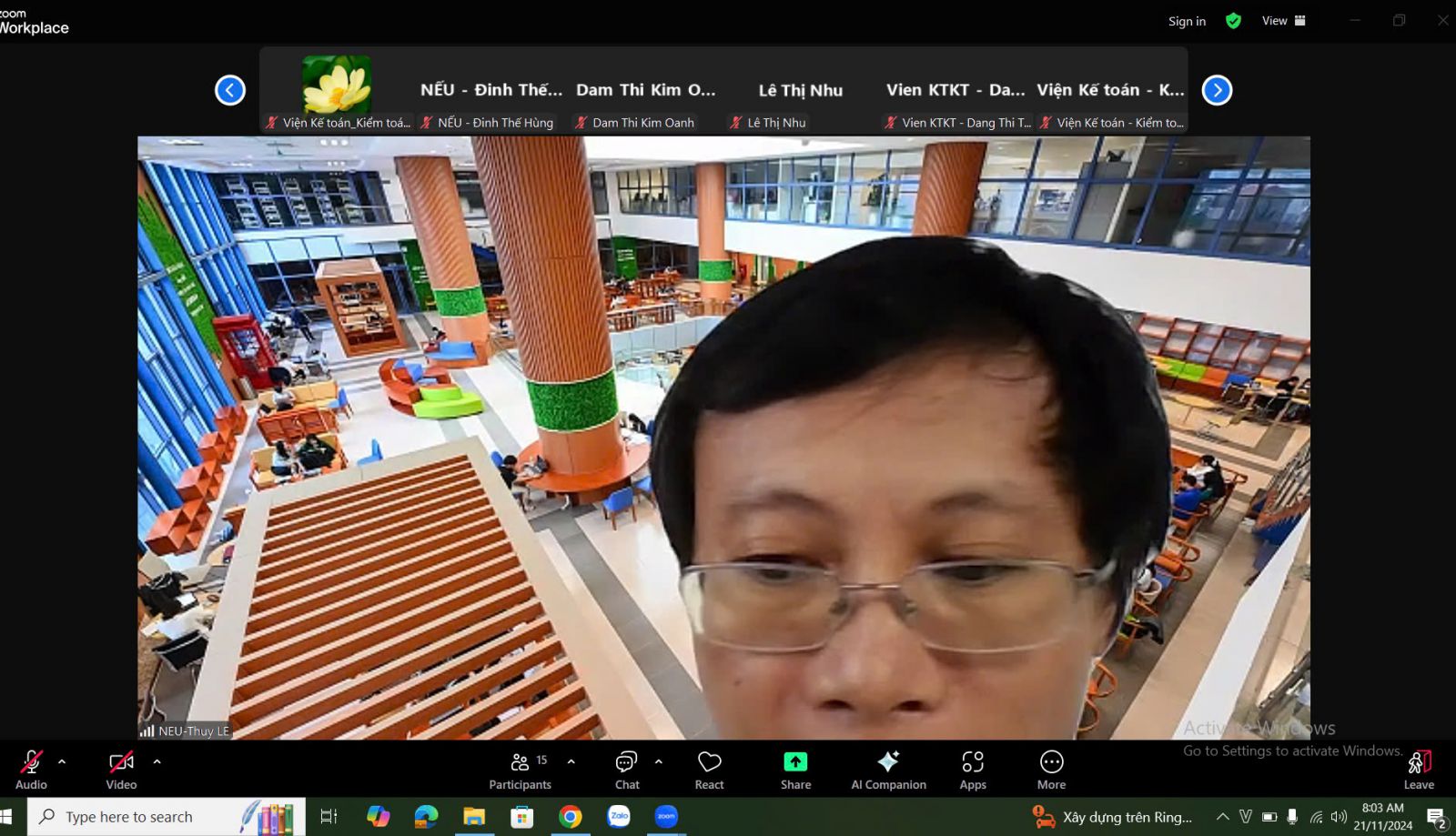This screenshot has height=836, width=1456.
Task: Open the Participants panel
Action: tap(520, 769)
